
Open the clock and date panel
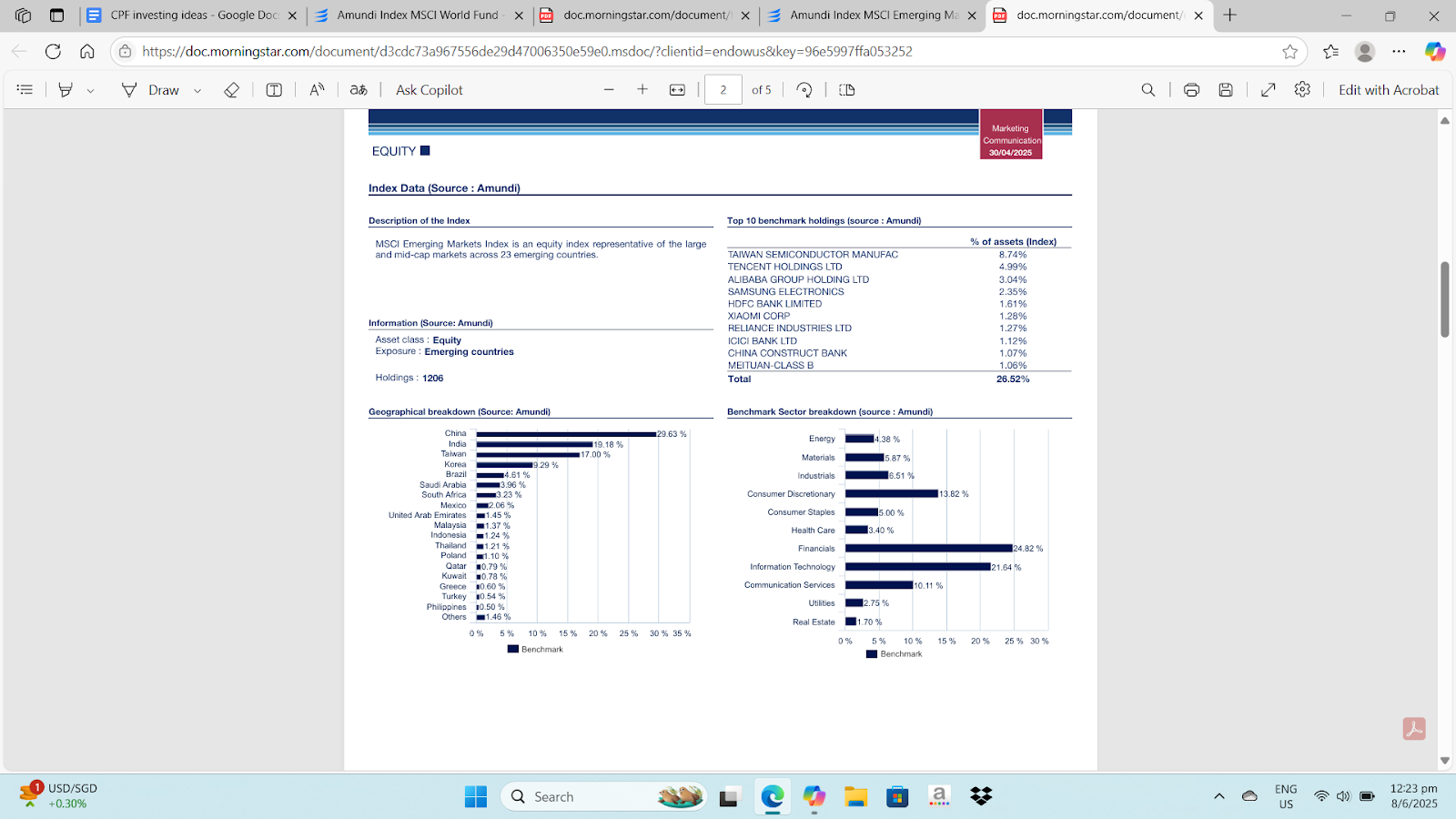click(1413, 796)
